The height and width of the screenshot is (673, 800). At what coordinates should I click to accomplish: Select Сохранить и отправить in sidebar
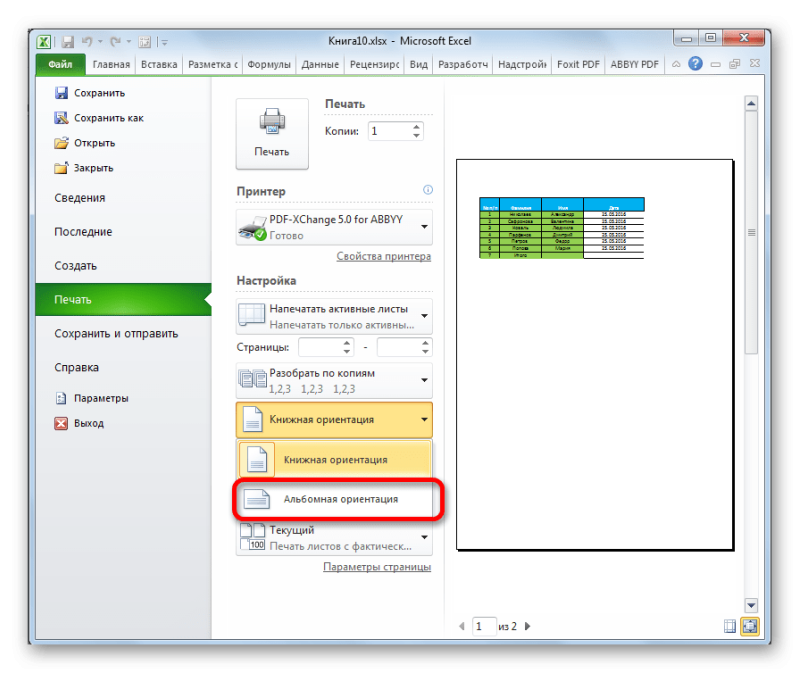tap(116, 334)
